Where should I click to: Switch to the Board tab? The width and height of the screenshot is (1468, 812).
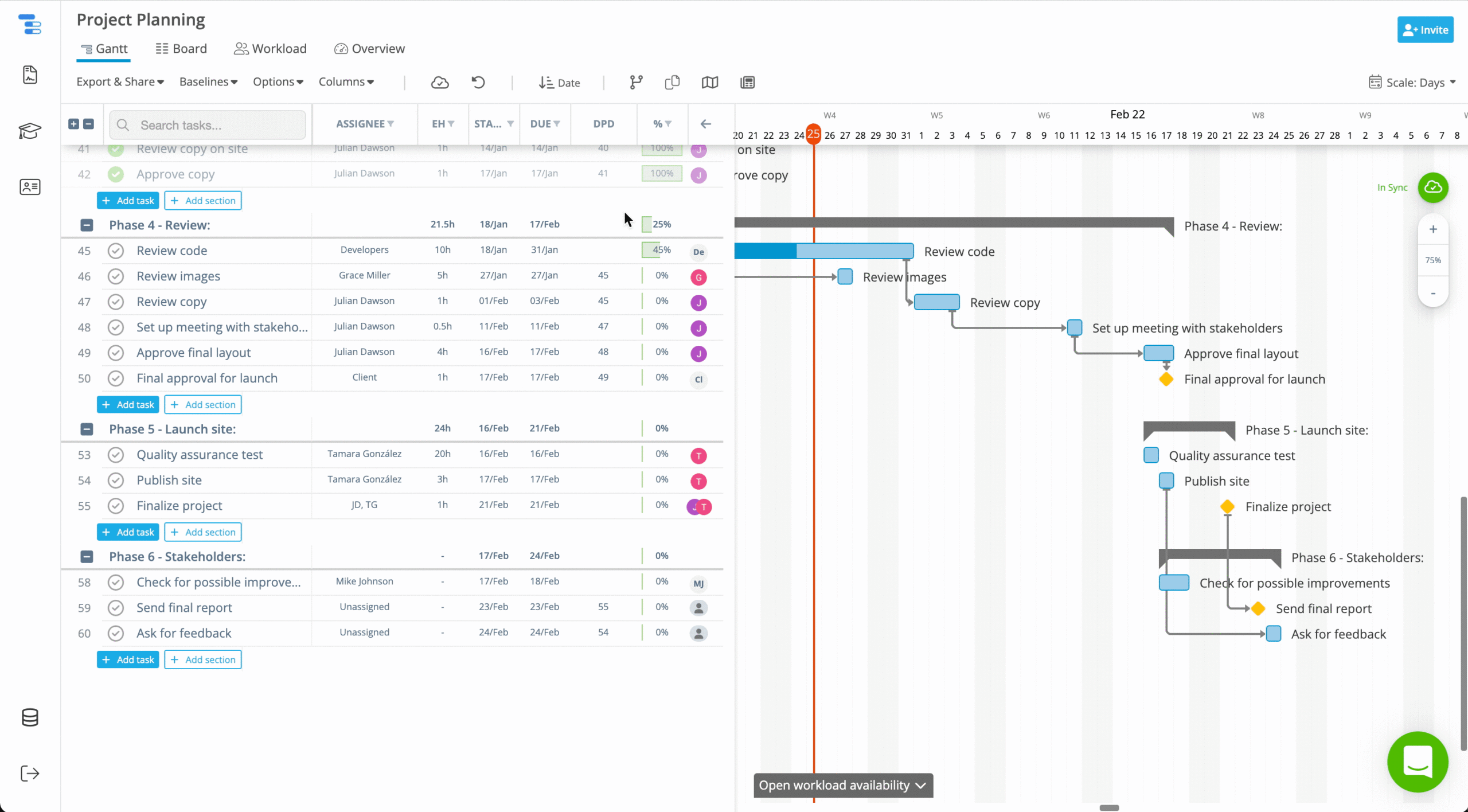(x=181, y=48)
